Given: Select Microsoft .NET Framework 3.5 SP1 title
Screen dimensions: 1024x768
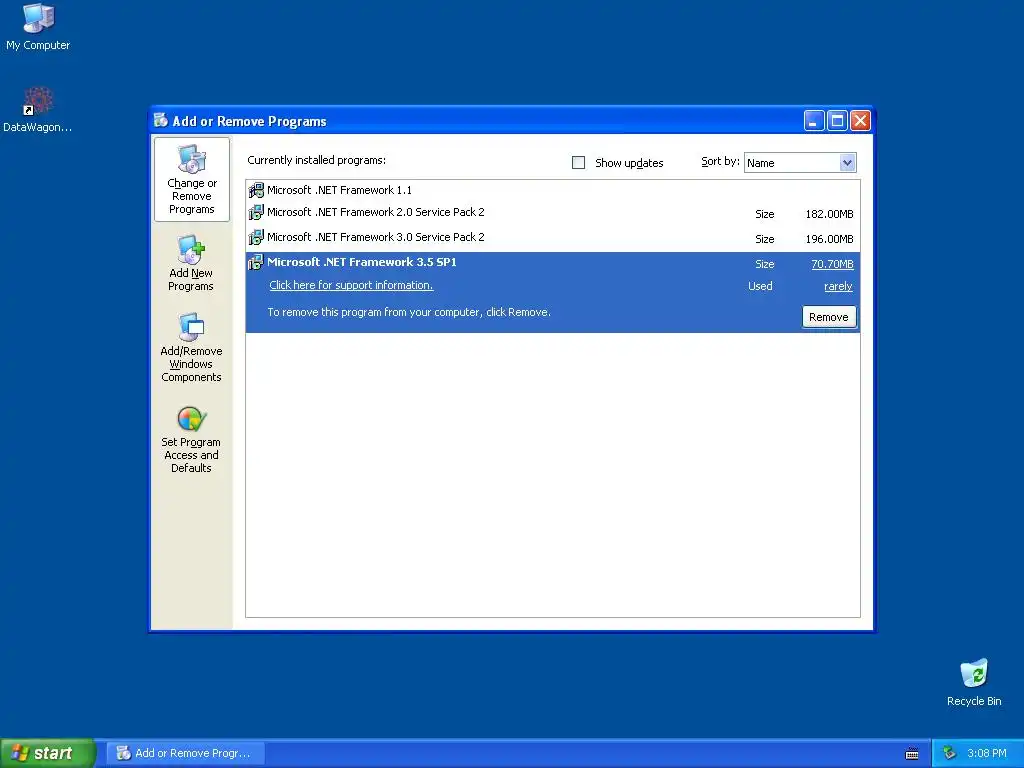Looking at the screenshot, I should tap(362, 262).
